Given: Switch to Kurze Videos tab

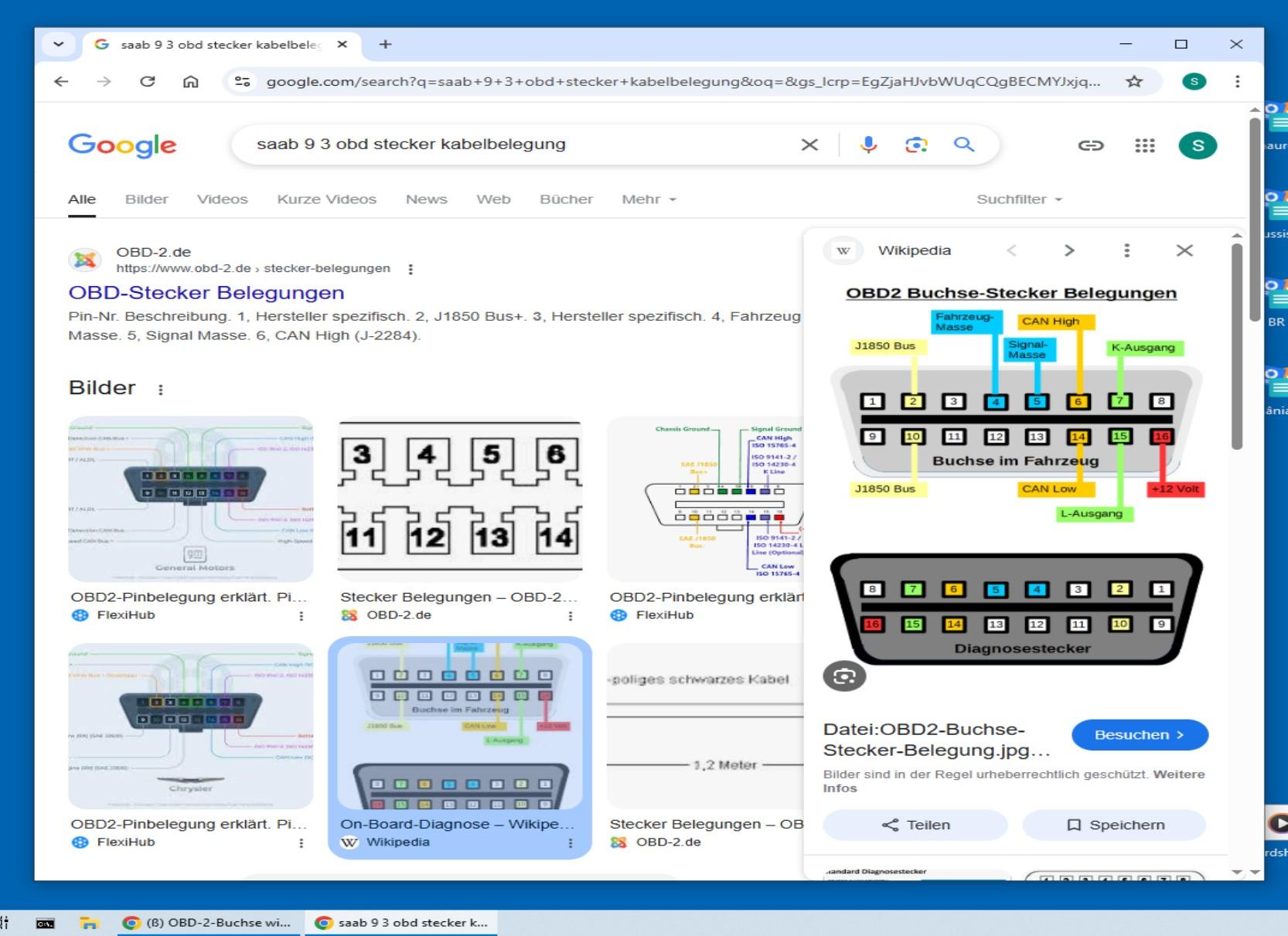Looking at the screenshot, I should [326, 199].
